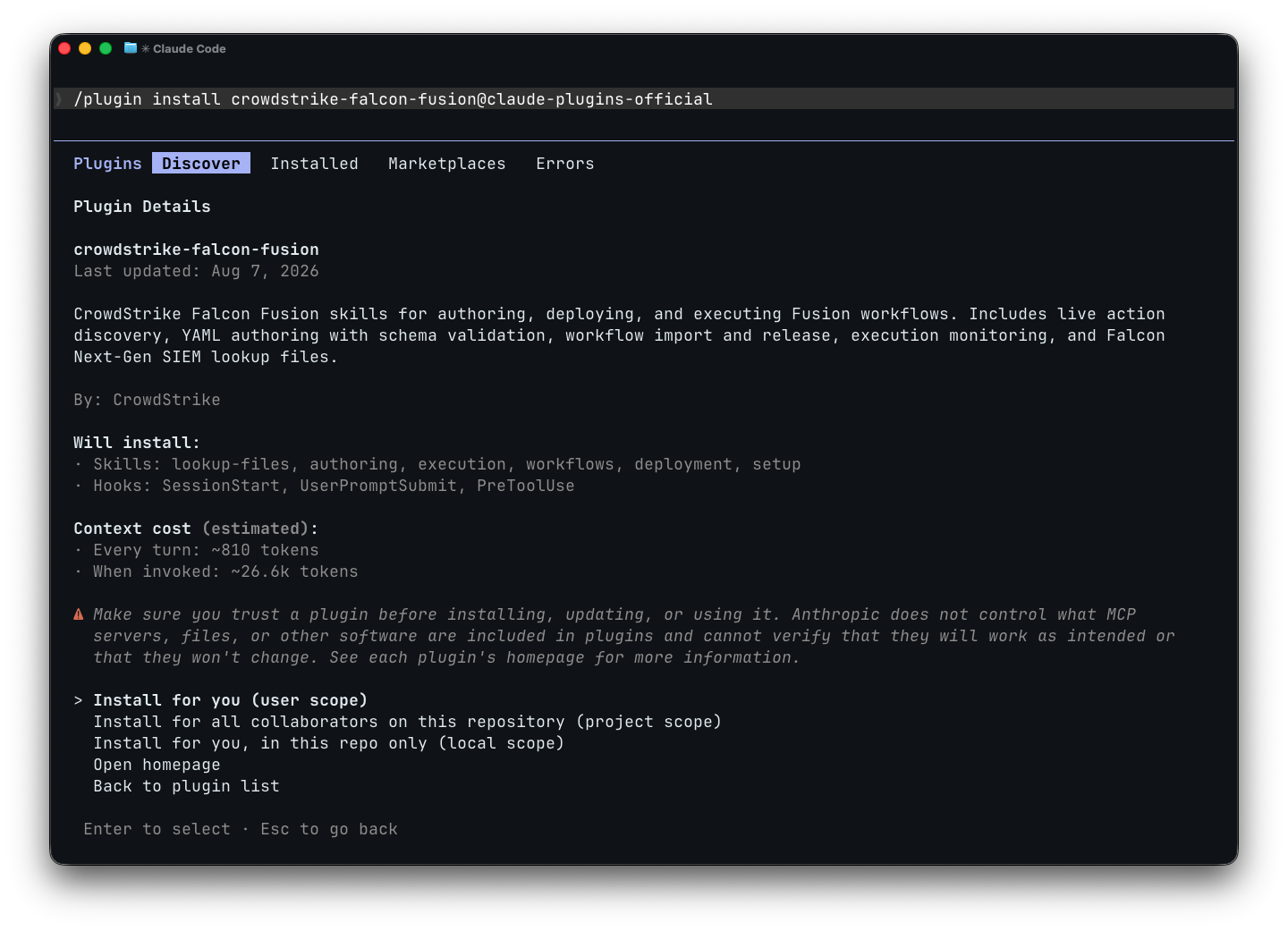Click the prompt chevron before /plugin command
The width and height of the screenshot is (1288, 931).
pos(59,99)
